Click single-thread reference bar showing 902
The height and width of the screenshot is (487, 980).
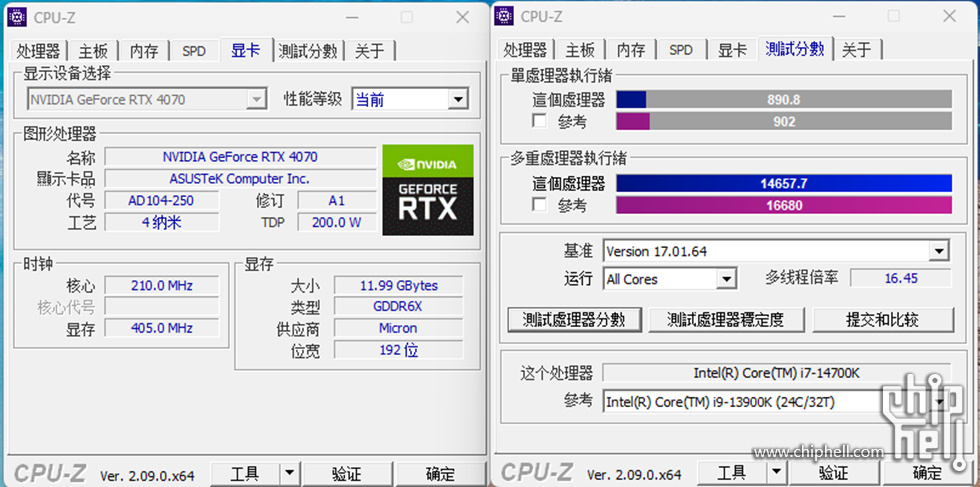coord(784,121)
